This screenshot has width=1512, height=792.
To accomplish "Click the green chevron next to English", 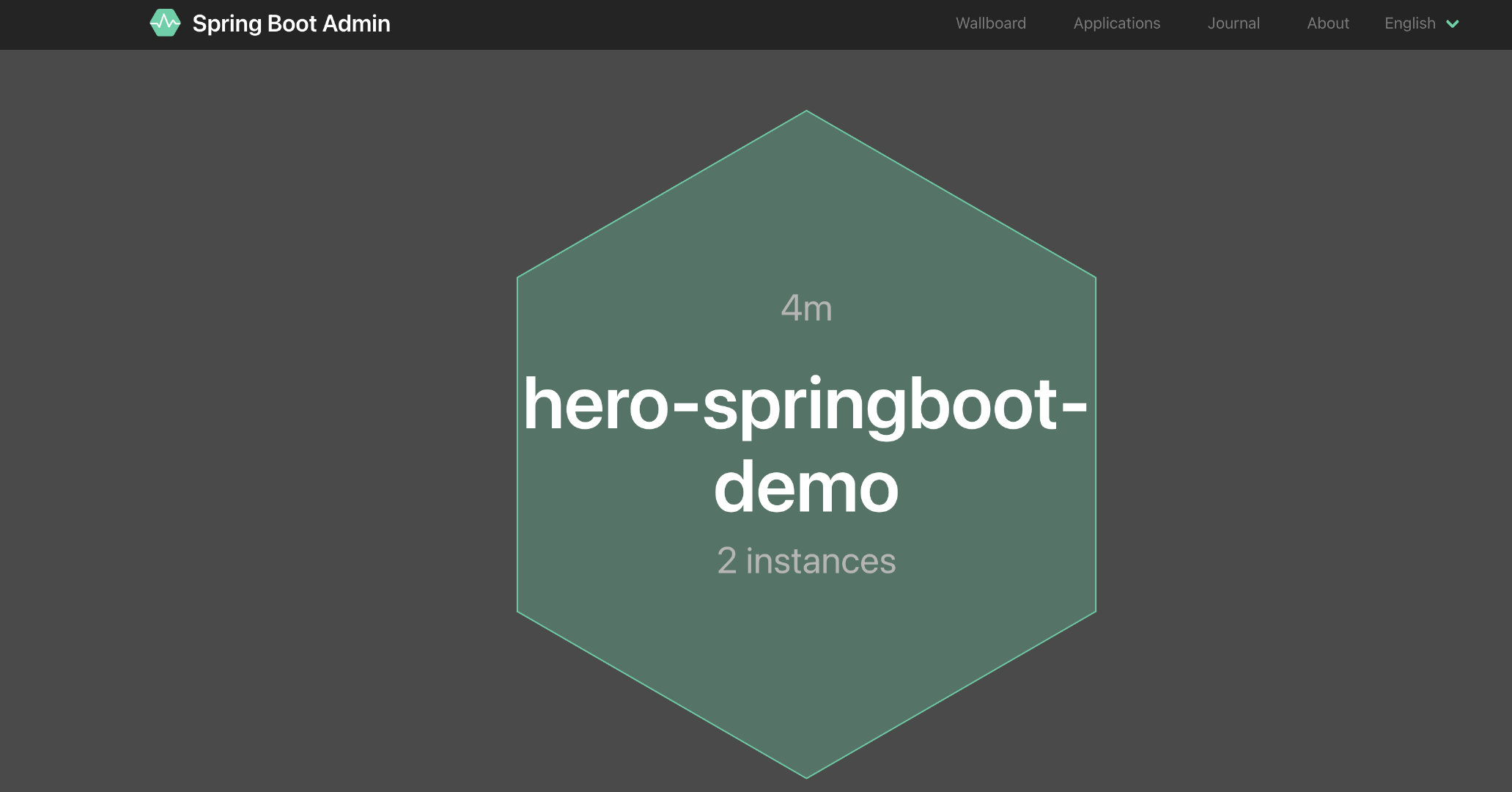I will pos(1452,24).
